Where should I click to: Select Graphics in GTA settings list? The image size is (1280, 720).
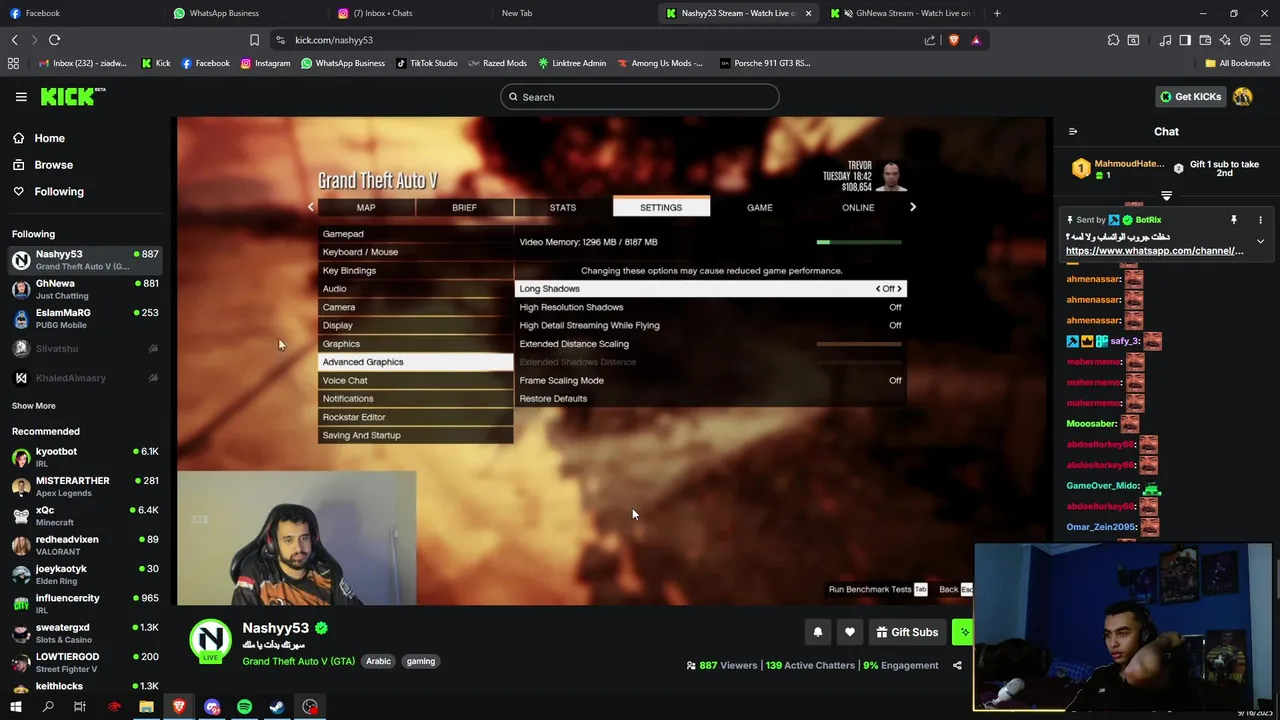tap(415, 344)
